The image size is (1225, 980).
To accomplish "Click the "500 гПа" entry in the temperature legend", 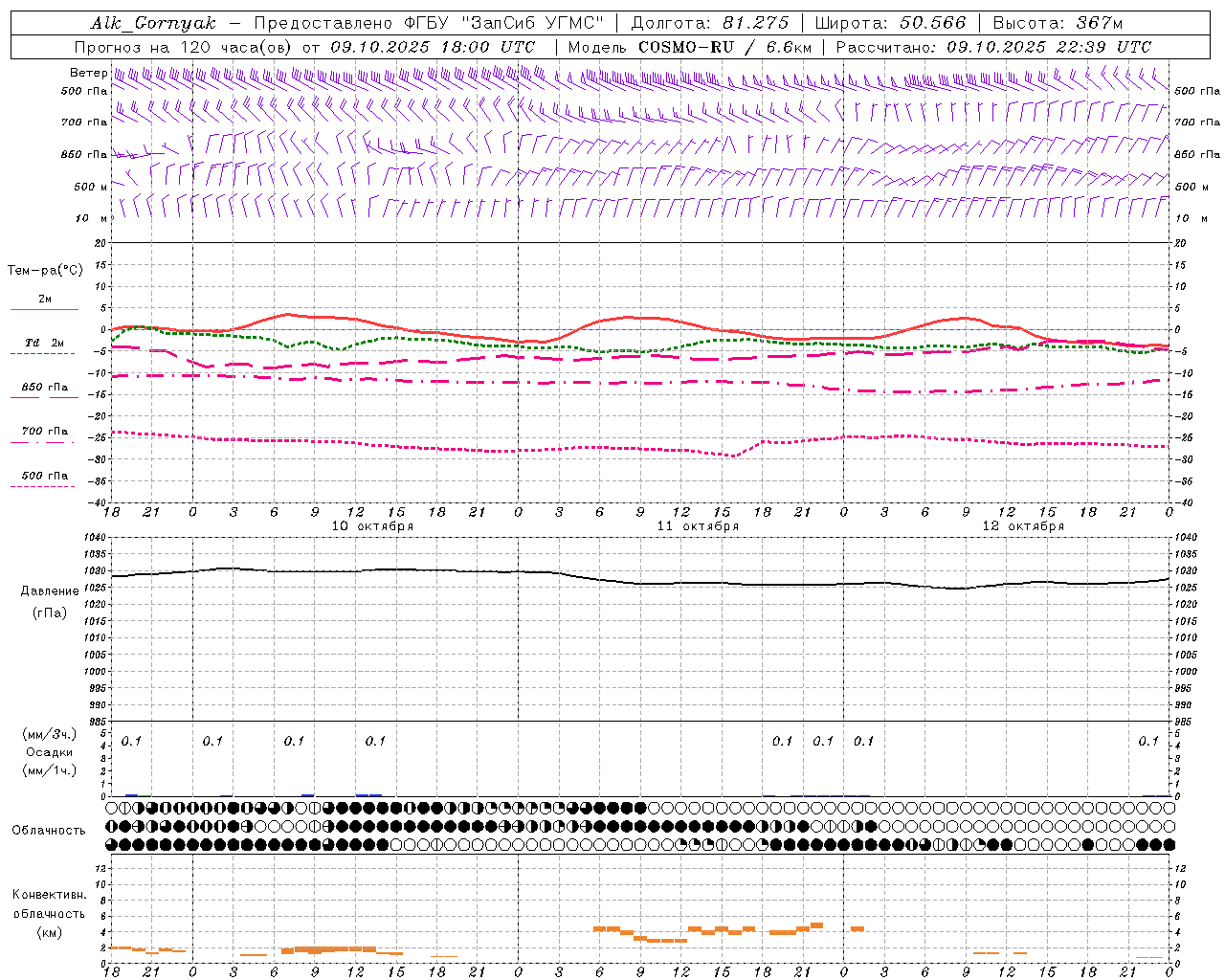I will (x=44, y=476).
